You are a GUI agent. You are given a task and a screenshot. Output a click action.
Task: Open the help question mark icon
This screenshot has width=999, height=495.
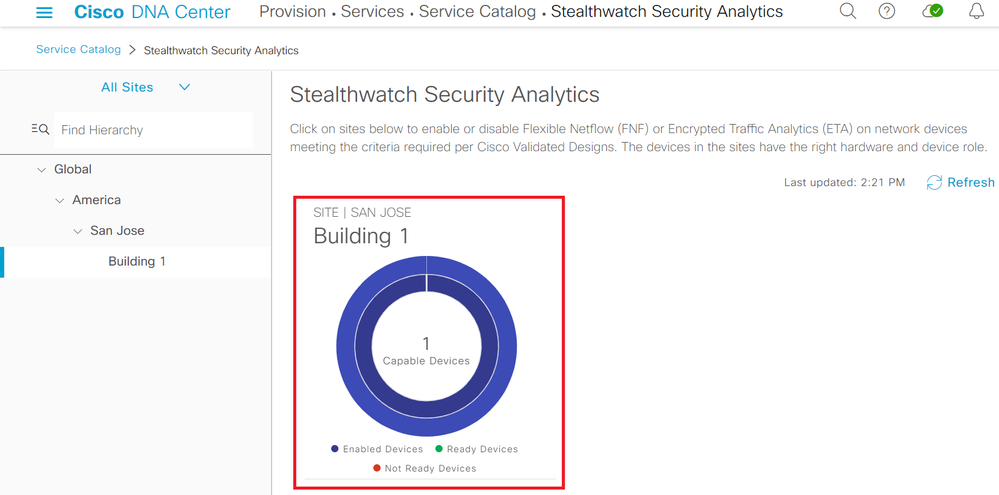pyautogui.click(x=887, y=12)
